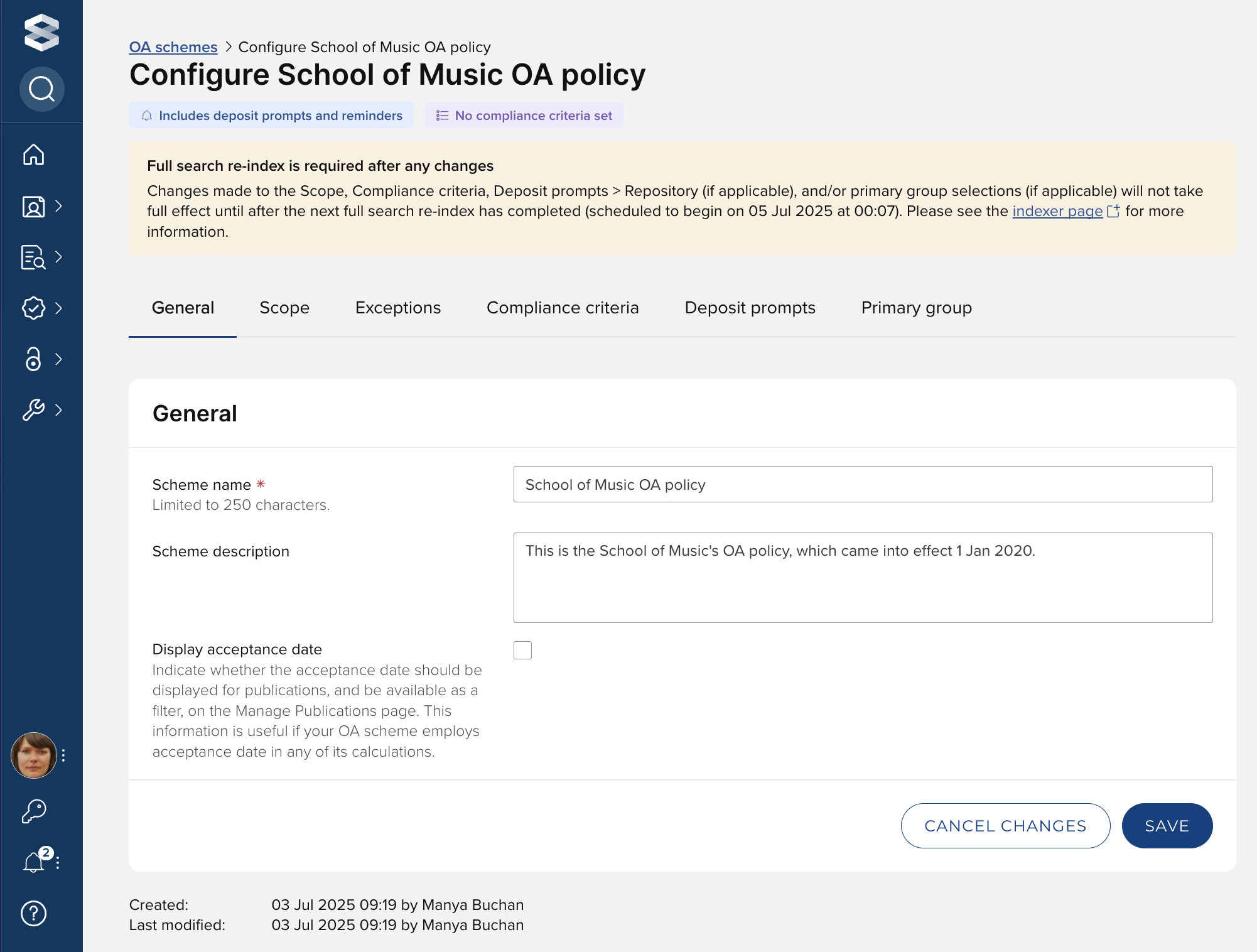This screenshot has width=1257, height=952.
Task: Open the help question mark icon
Action: click(34, 913)
